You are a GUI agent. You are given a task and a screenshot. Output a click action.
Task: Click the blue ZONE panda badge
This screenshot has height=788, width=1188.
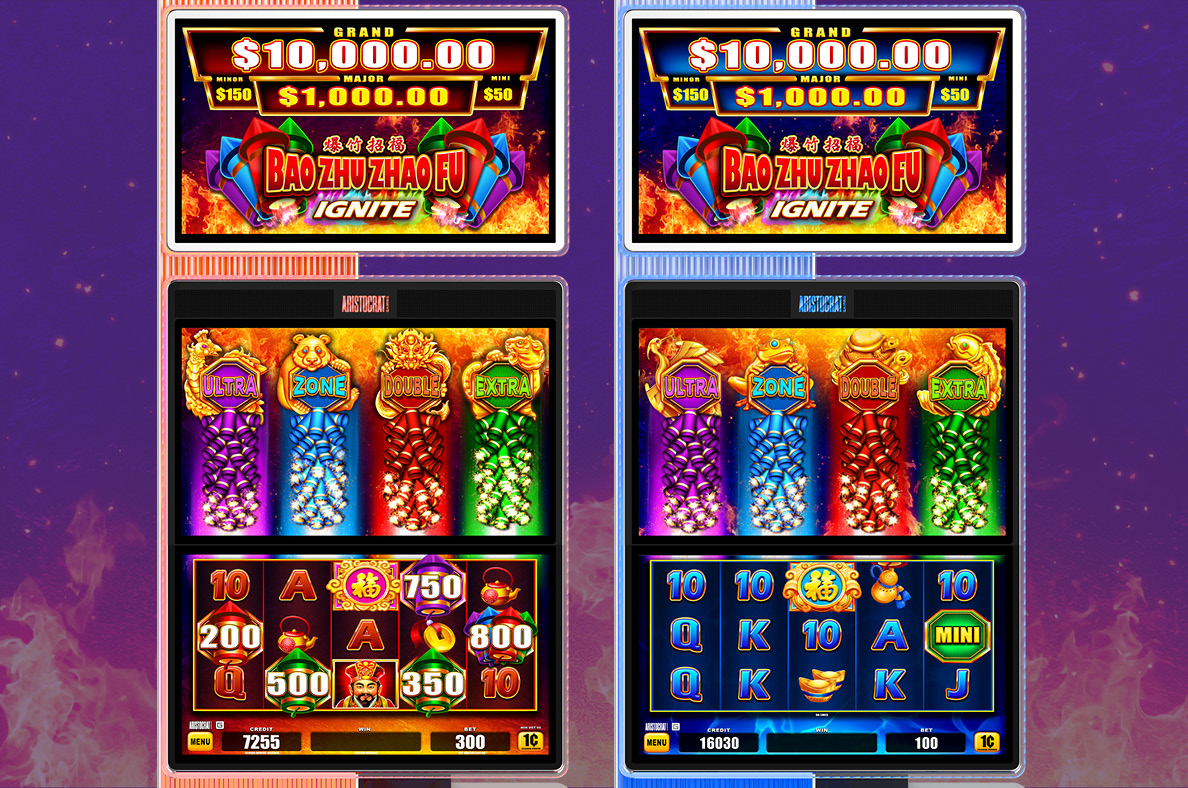pos(320,386)
